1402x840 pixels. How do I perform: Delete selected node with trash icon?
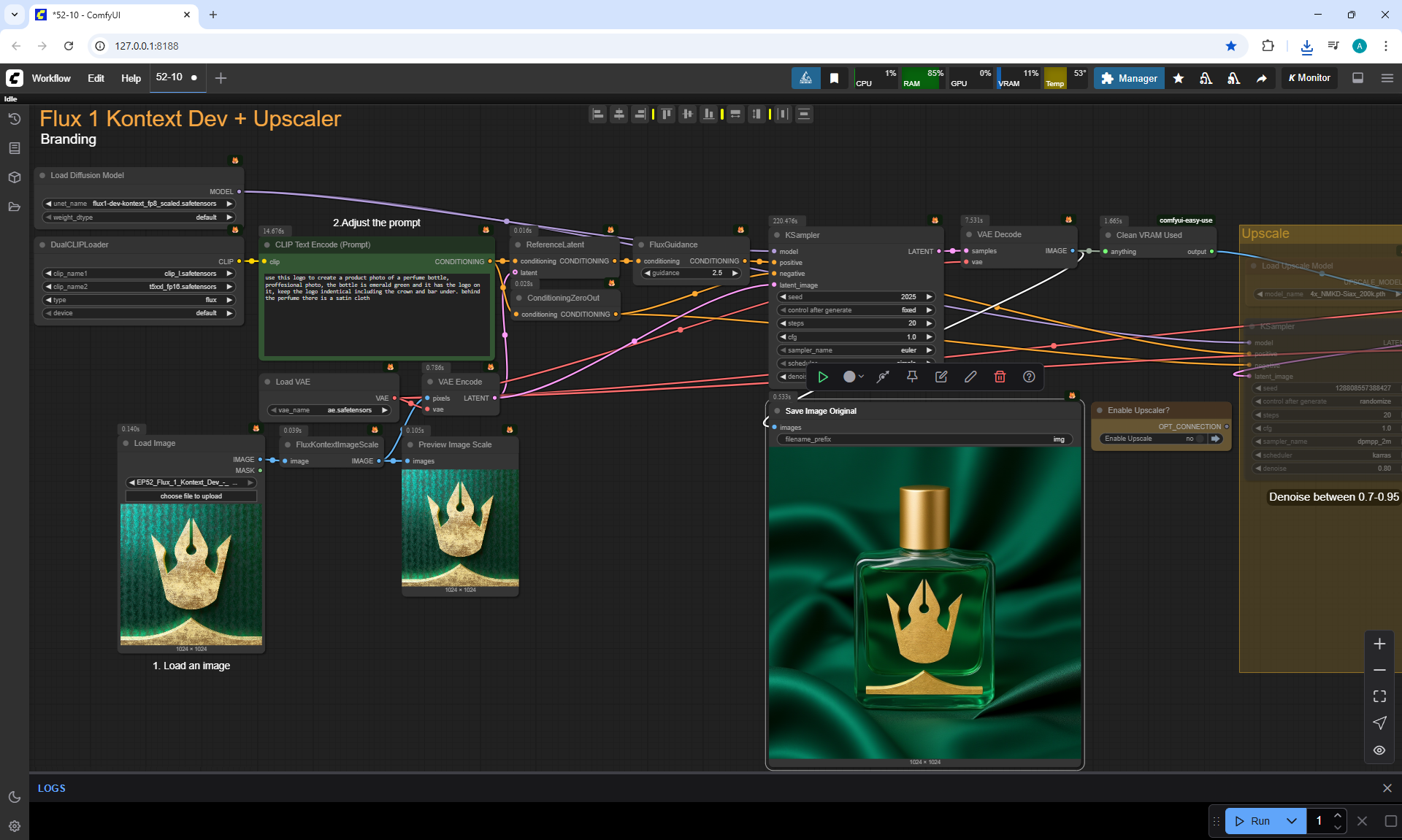[x=1000, y=377]
